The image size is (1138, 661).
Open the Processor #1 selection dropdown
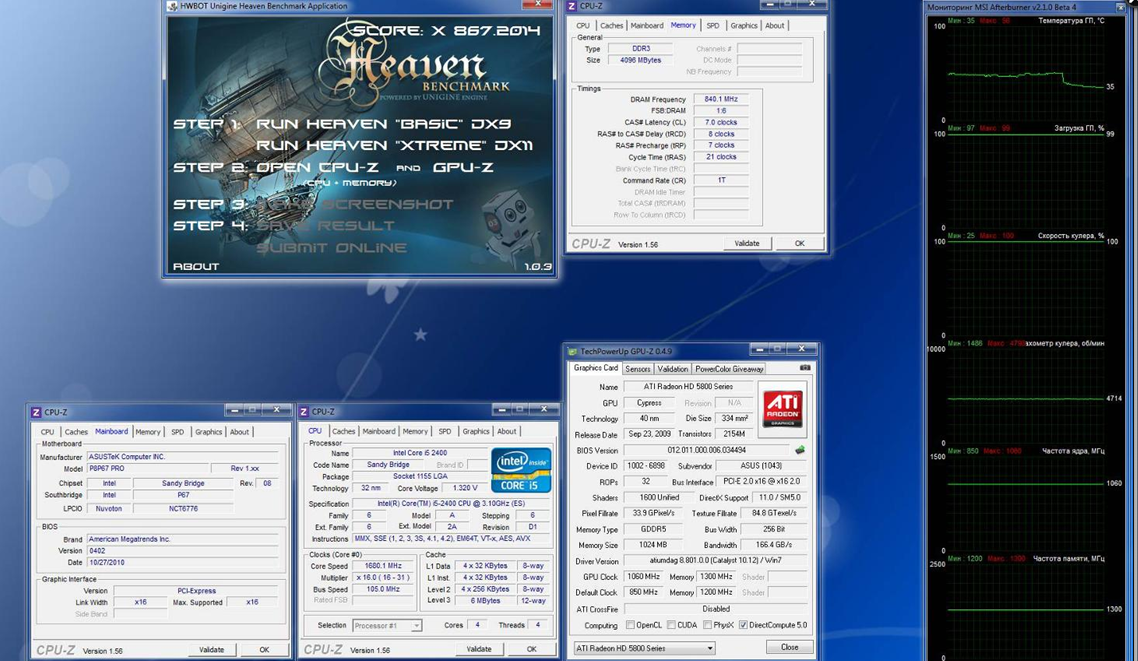(387, 625)
